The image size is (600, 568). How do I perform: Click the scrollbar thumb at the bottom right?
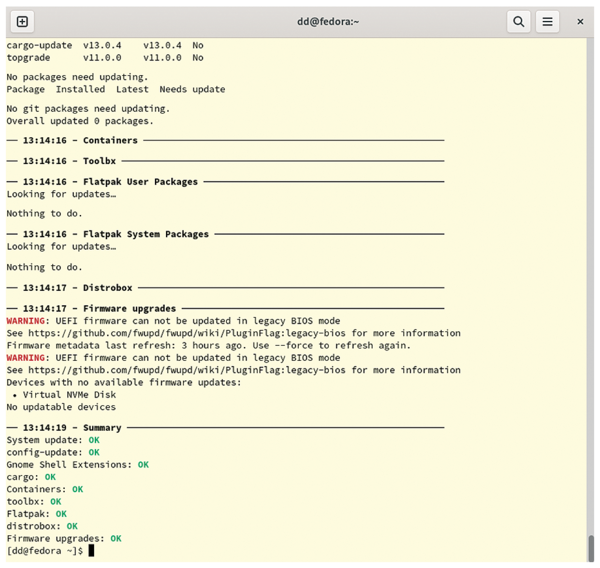point(590,548)
